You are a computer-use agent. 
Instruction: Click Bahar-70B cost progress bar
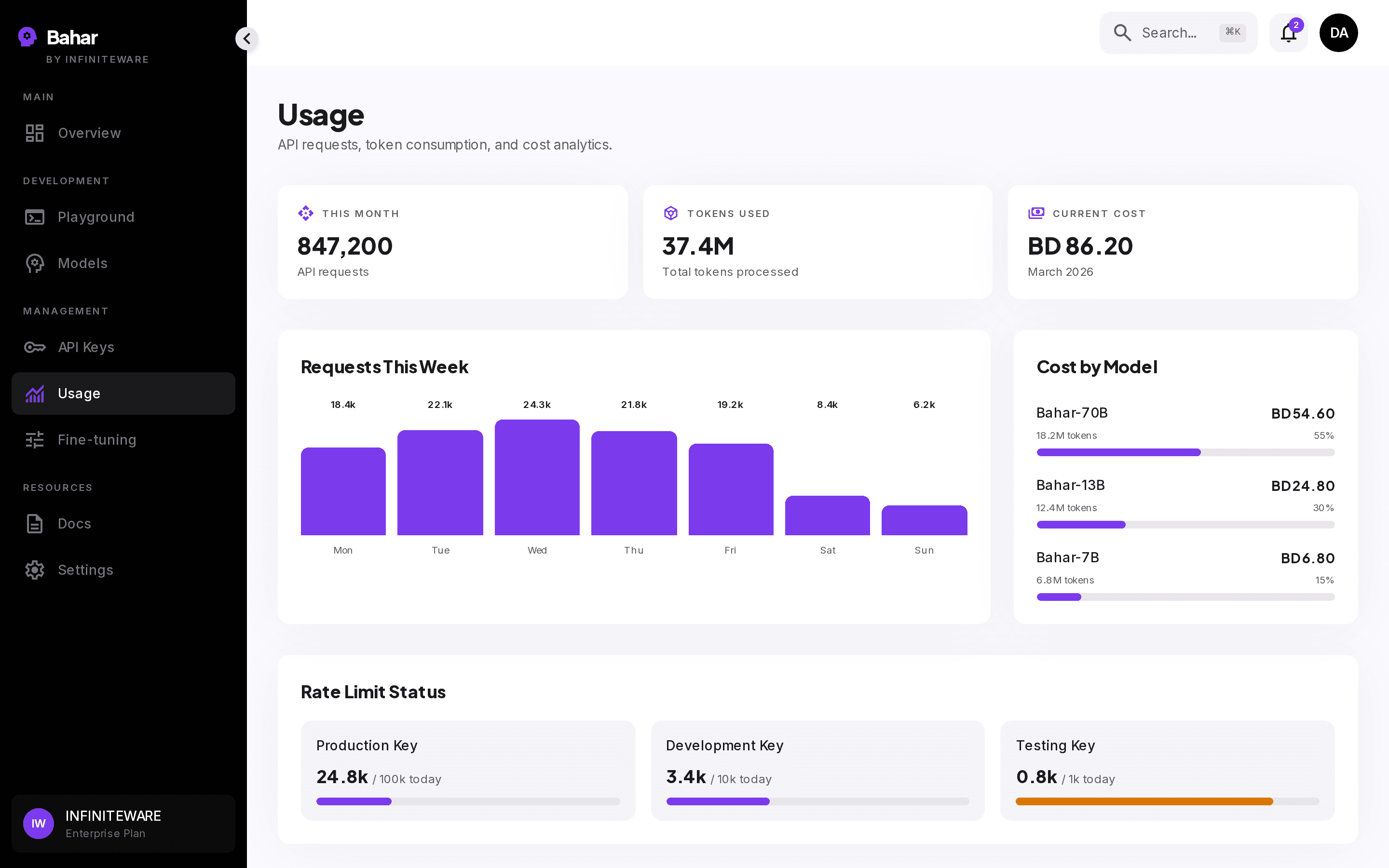tap(1185, 452)
